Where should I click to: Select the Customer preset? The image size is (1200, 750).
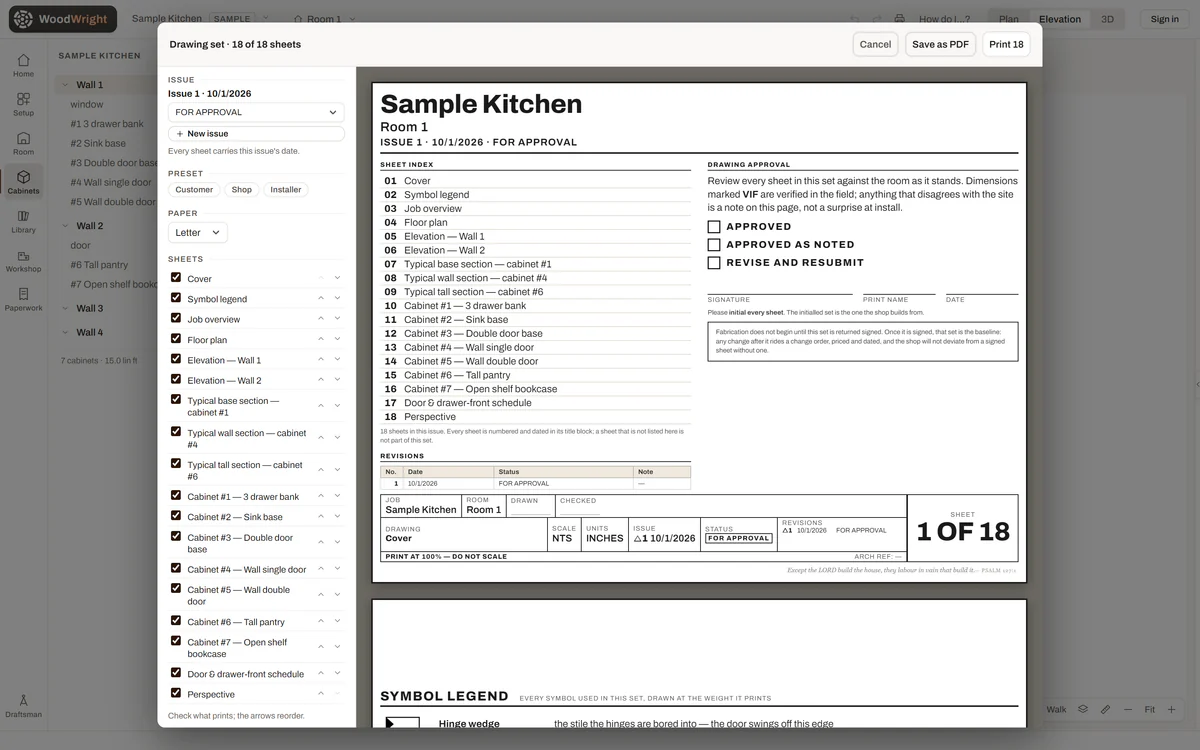tap(194, 189)
